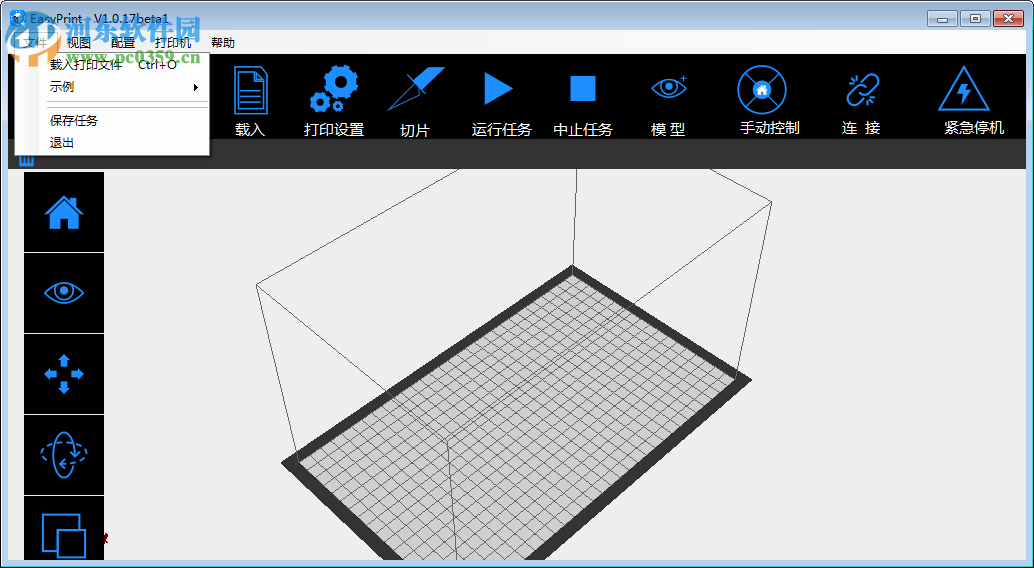Select the 切片 slice knife icon
The image size is (1034, 568).
[415, 88]
